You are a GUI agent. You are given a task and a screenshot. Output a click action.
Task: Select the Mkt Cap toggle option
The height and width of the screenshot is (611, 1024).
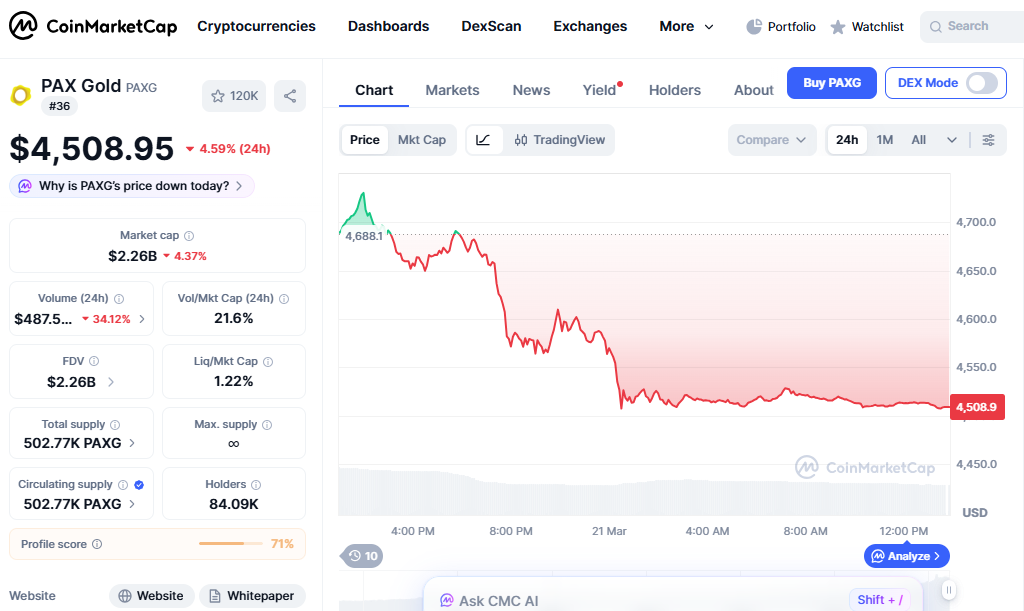point(422,140)
